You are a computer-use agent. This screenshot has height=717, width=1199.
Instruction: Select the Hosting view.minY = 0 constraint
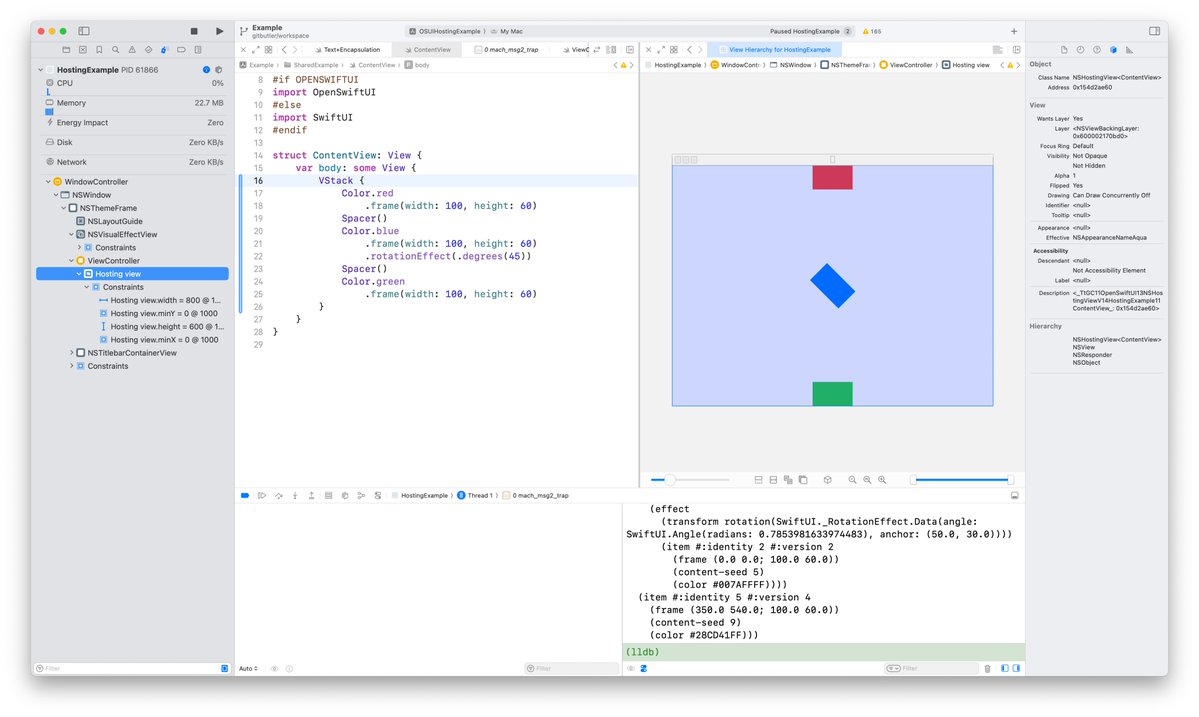(158, 313)
